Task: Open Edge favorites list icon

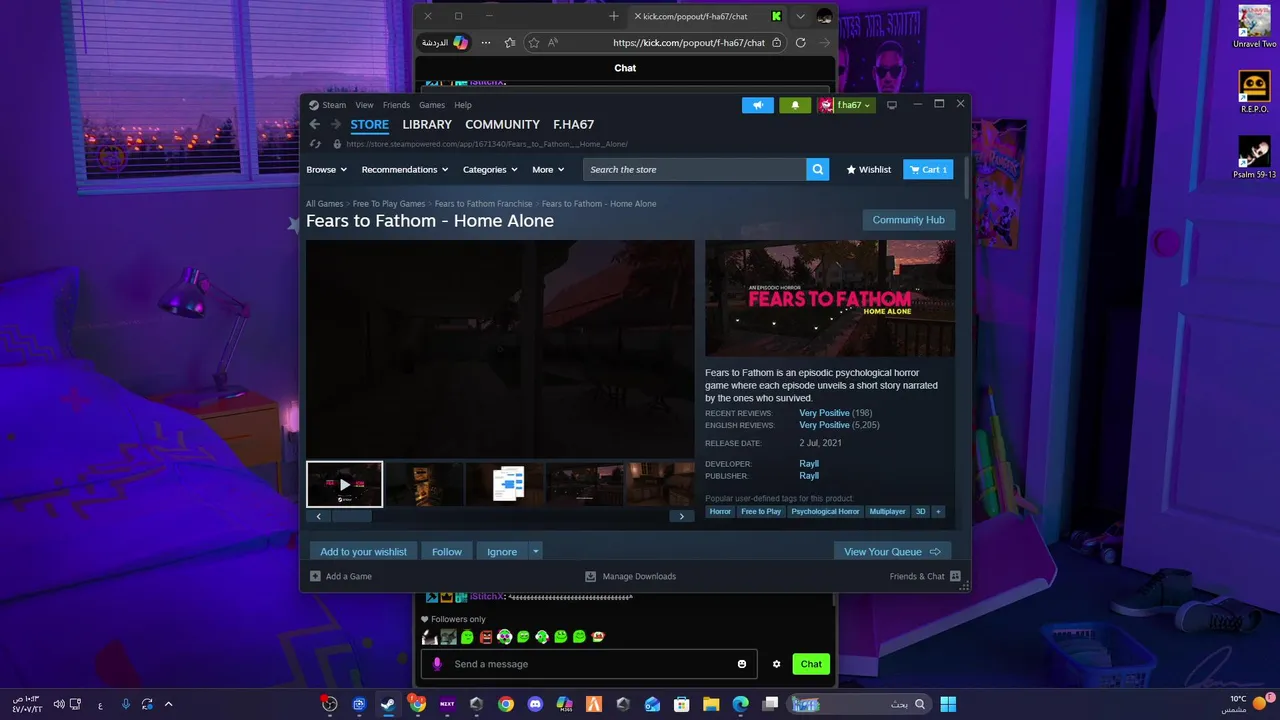Action: [x=510, y=43]
